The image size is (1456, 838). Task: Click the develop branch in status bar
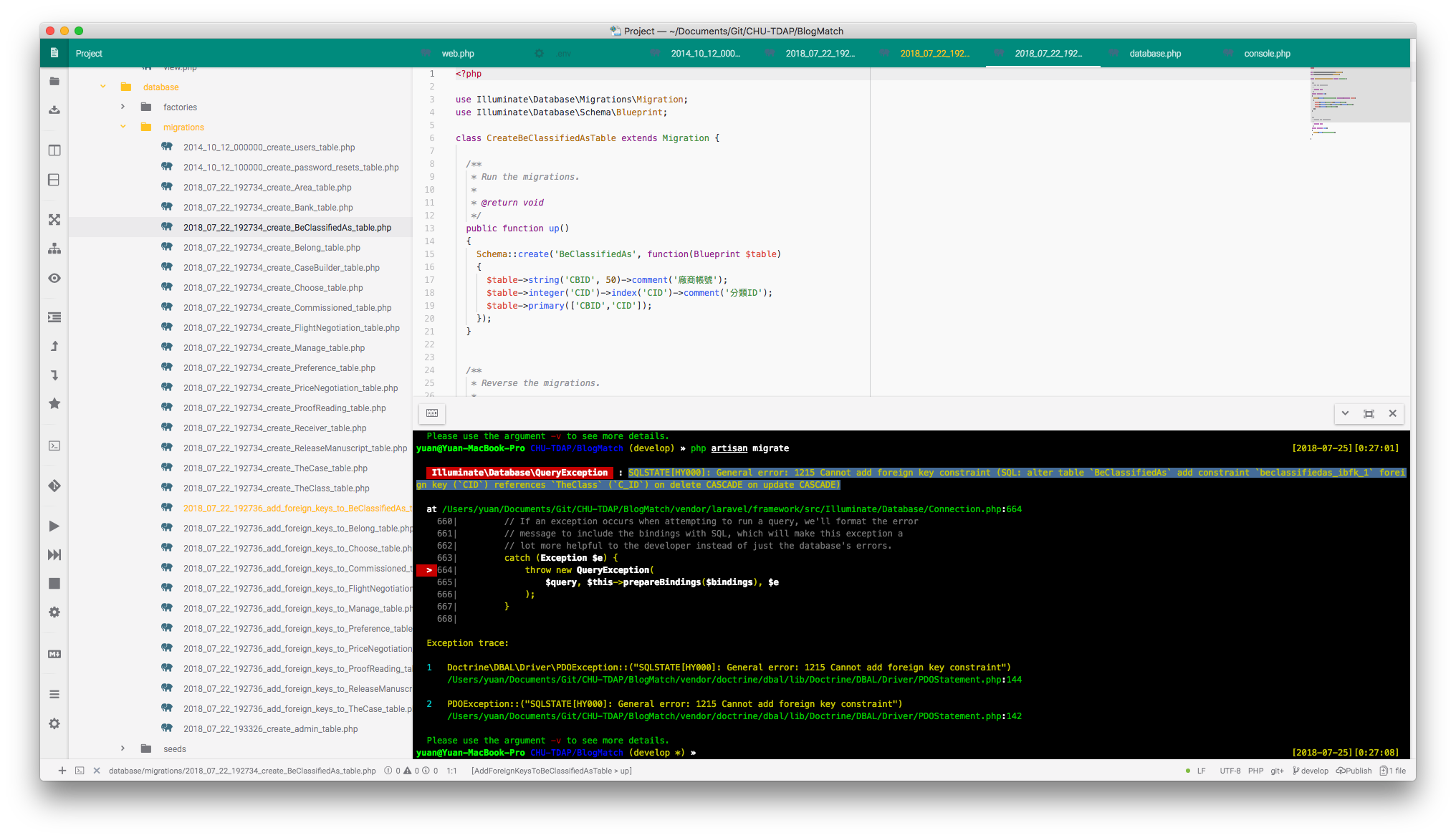[x=1311, y=771]
